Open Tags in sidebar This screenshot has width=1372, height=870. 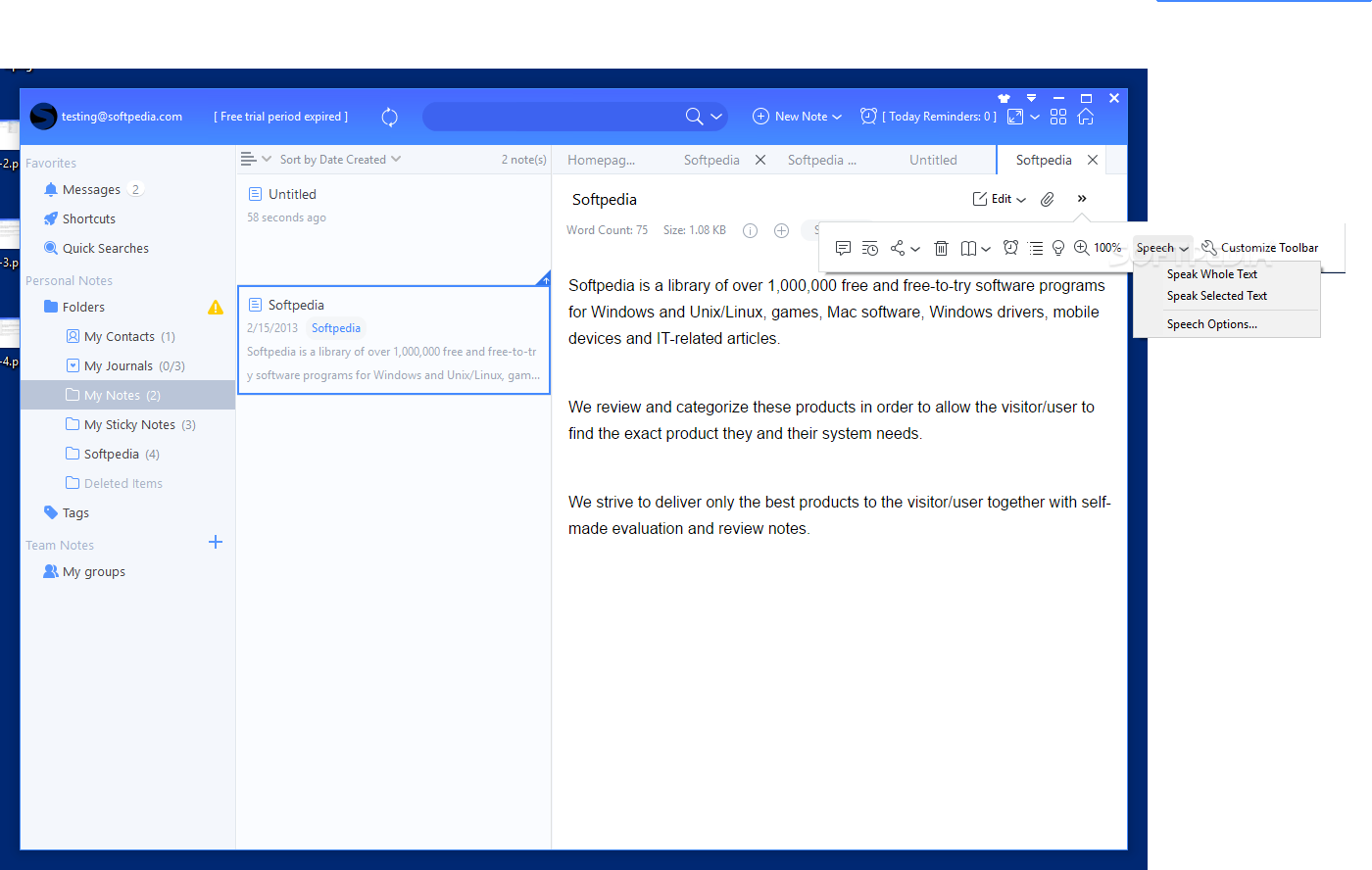(67, 512)
